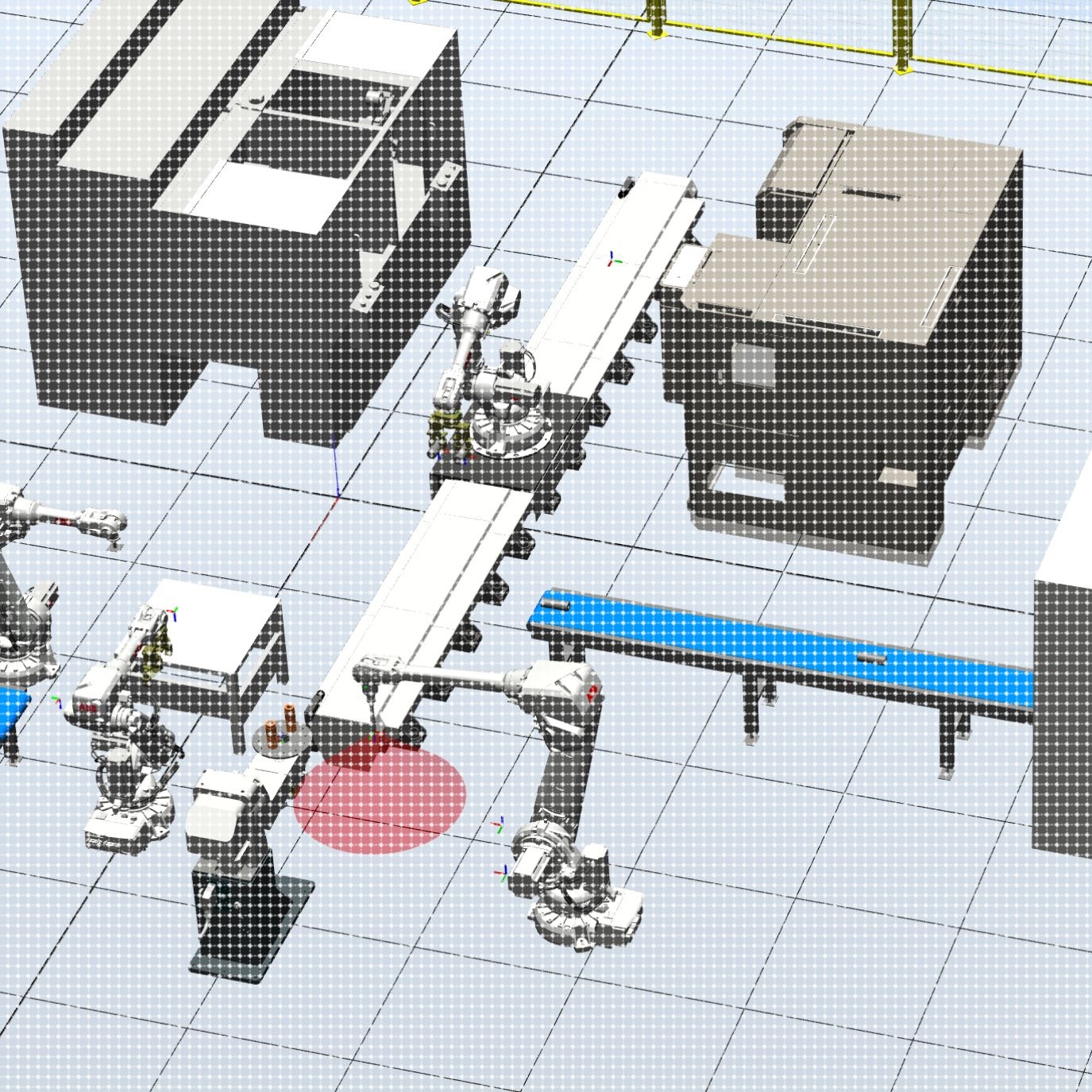This screenshot has width=1092, height=1092.
Task: Click the lower frame marker beside the large robot base
Action: pos(502,873)
